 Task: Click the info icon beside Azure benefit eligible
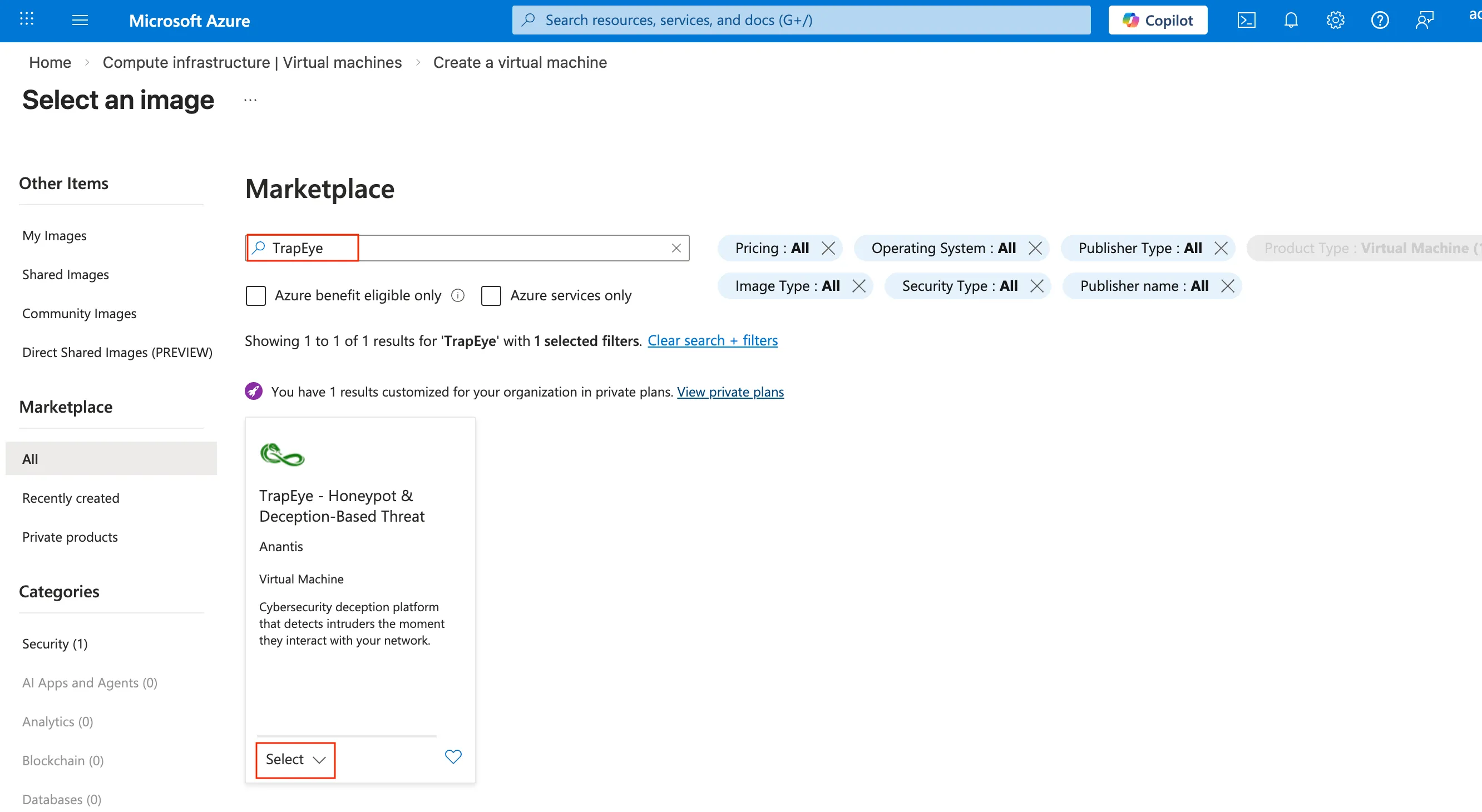458,295
